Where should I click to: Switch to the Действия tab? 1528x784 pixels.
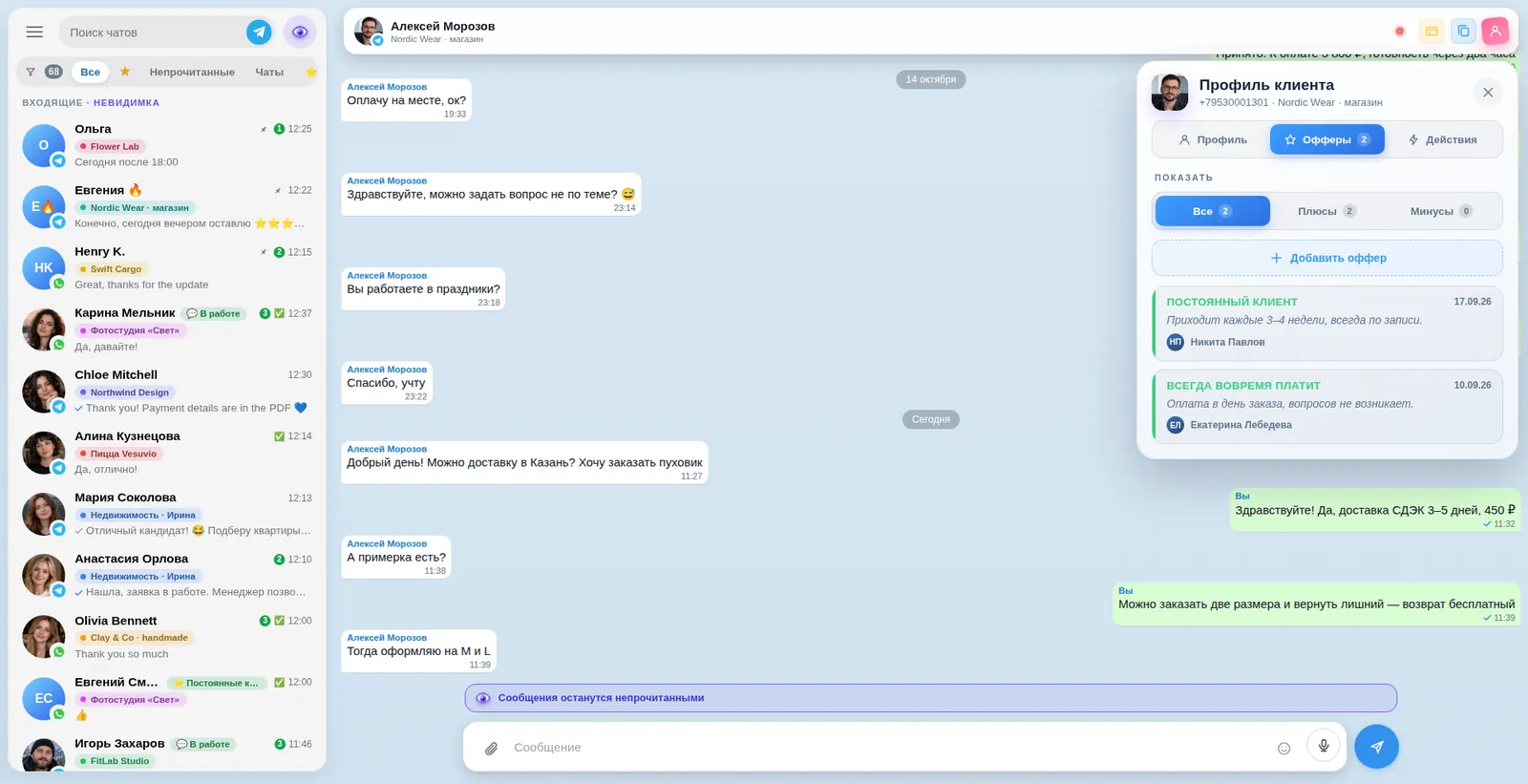point(1442,139)
